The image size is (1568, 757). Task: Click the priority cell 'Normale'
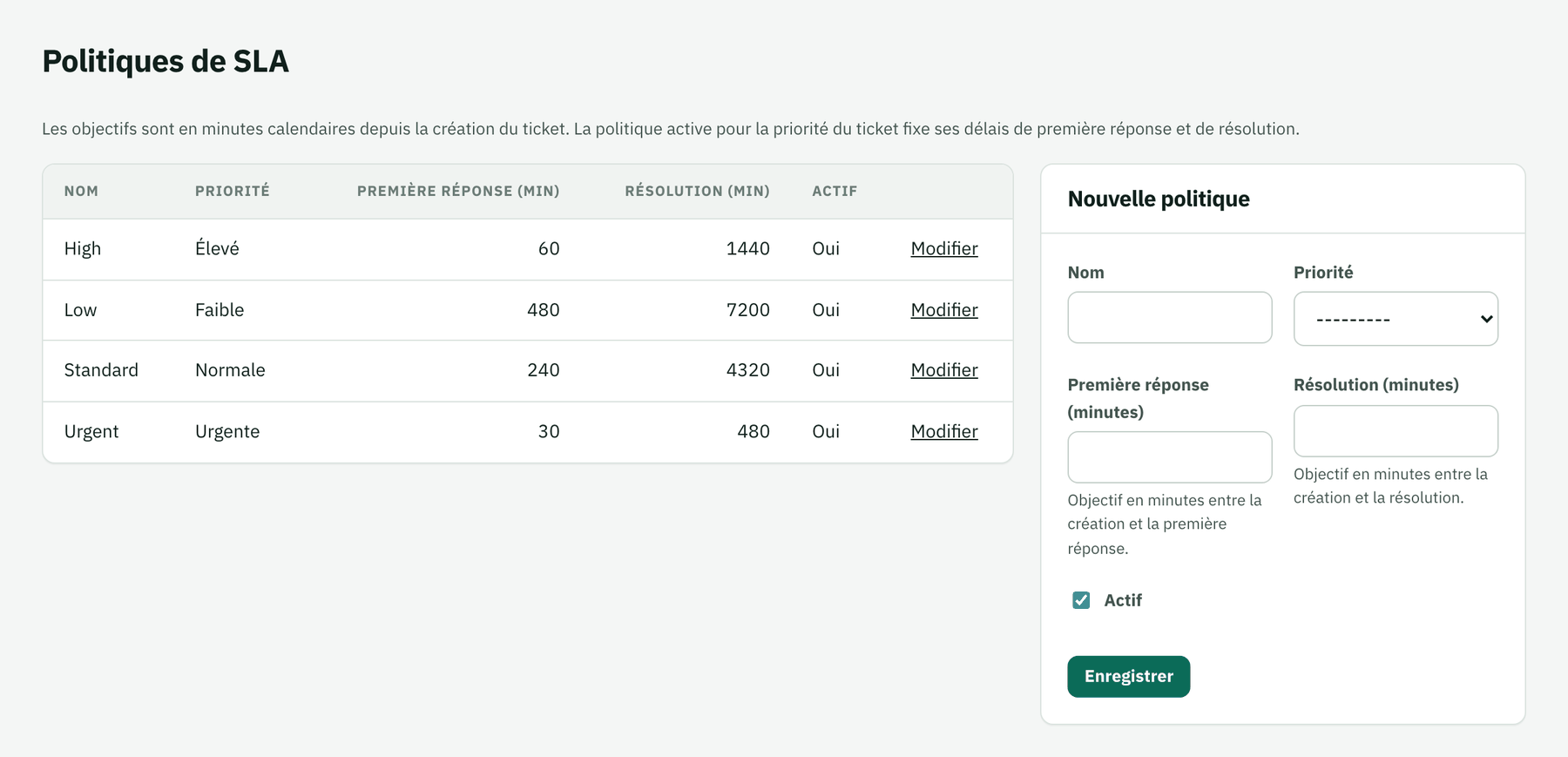(230, 370)
